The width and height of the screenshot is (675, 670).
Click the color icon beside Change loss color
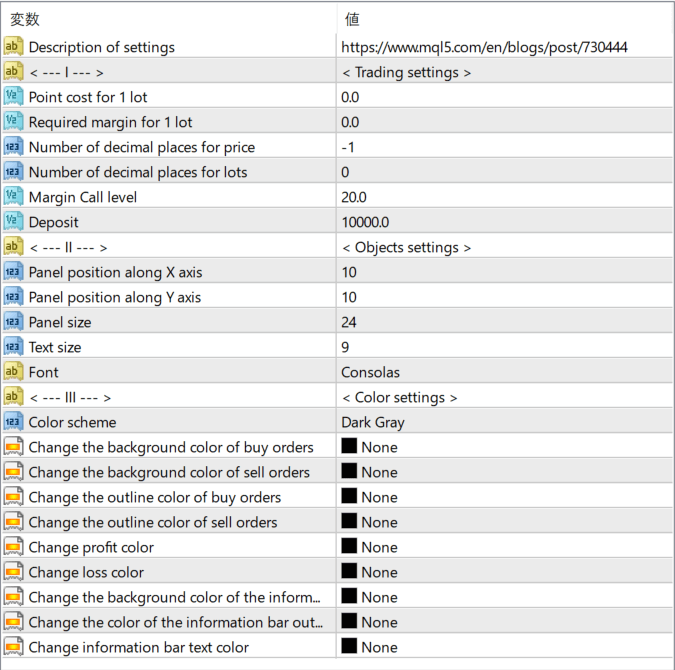click(x=13, y=572)
